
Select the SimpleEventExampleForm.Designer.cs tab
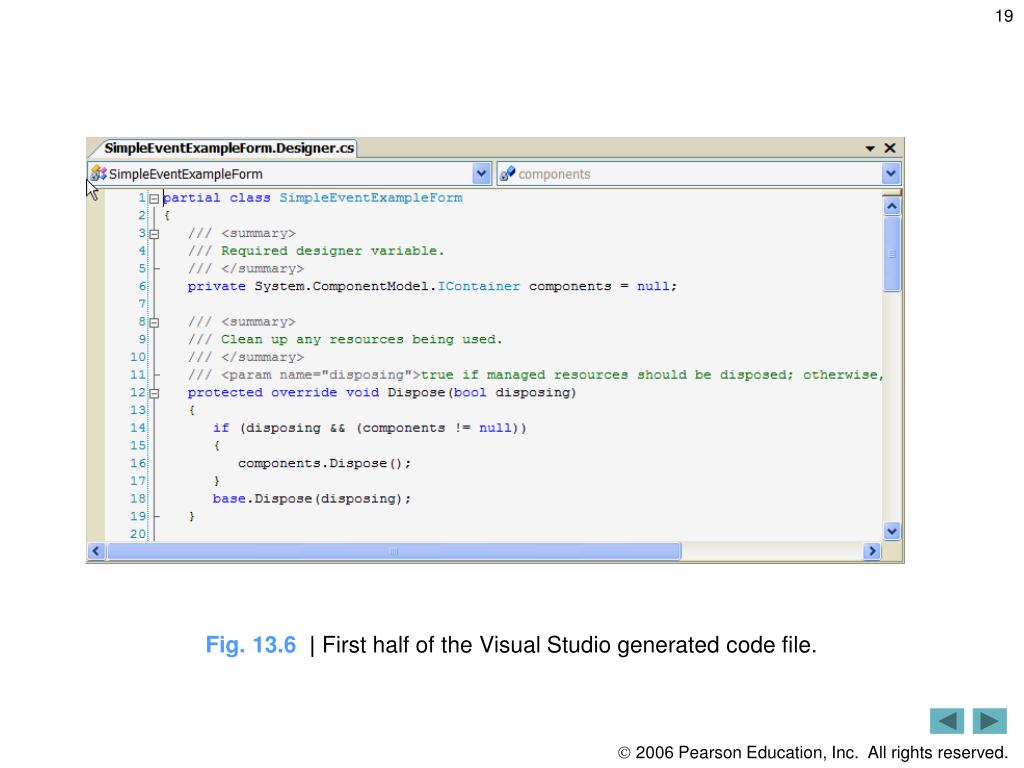coord(229,148)
